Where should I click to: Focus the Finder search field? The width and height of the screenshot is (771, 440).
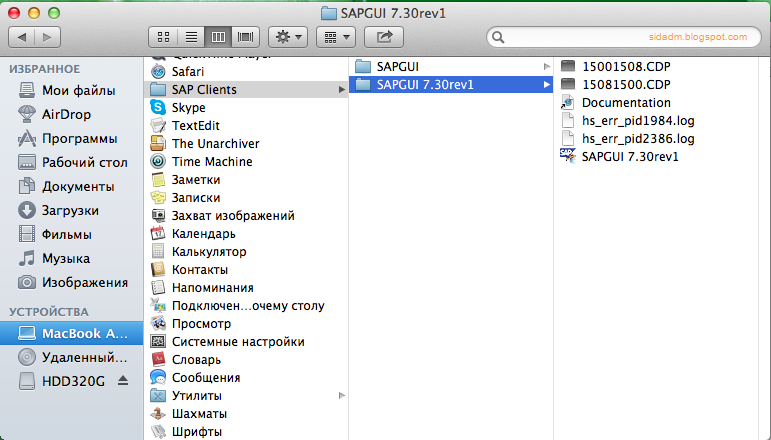click(623, 37)
